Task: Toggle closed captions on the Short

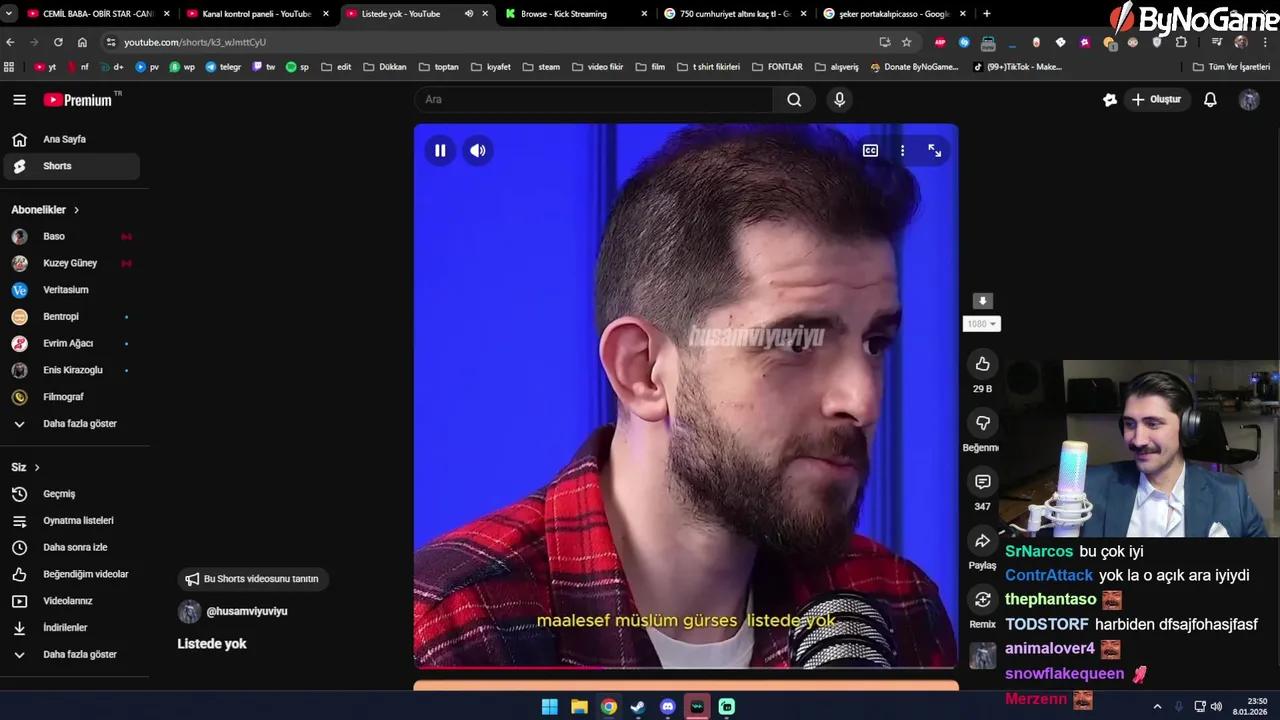Action: [870, 151]
